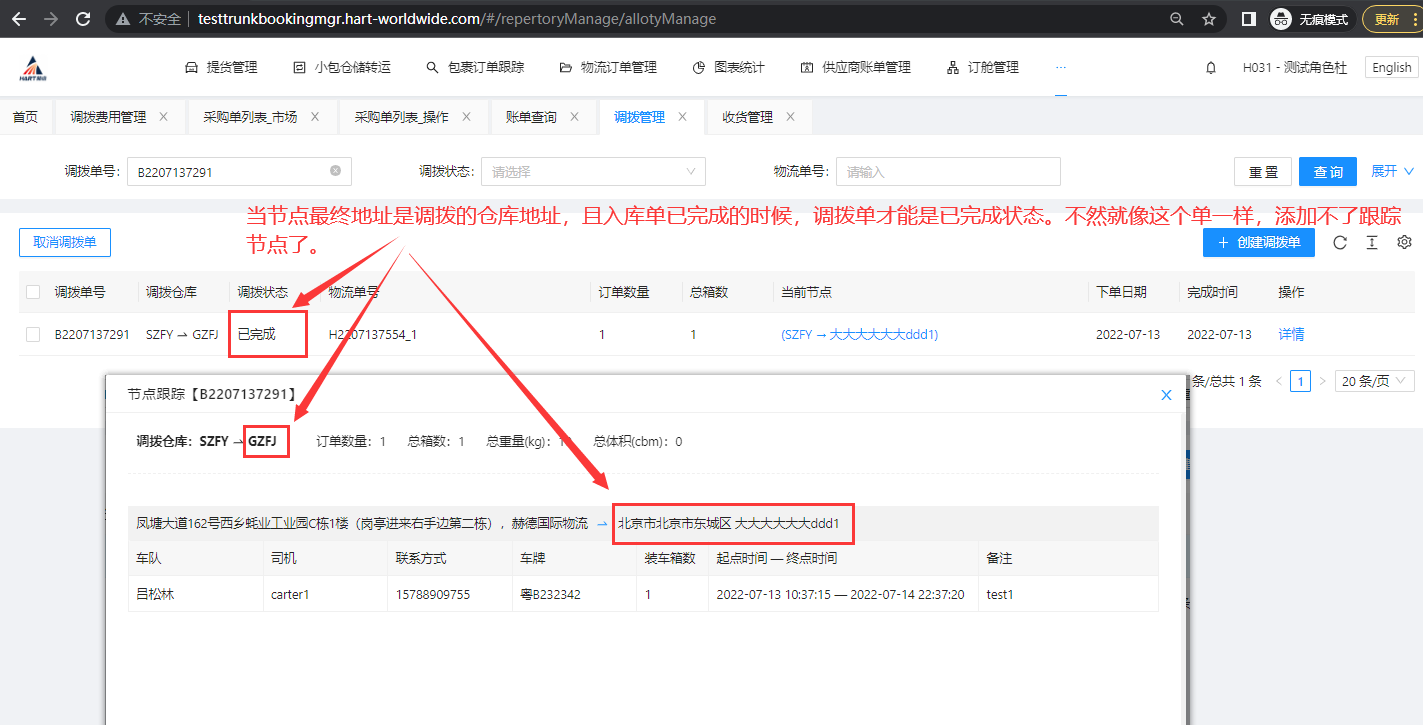Tick the select-all checkbox in the table header
This screenshot has height=725, width=1423.
click(34, 292)
